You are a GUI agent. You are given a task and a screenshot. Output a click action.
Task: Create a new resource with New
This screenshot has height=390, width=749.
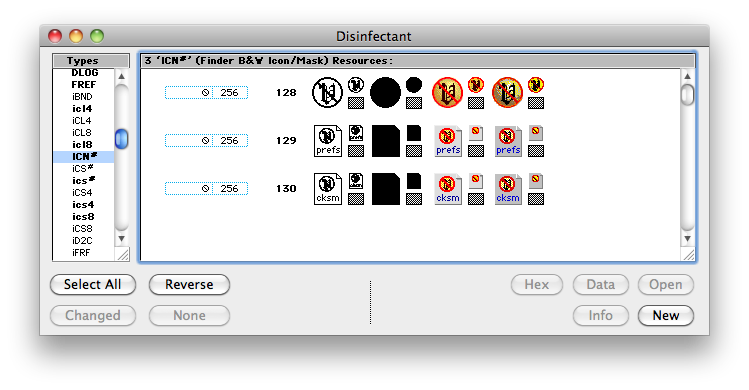(x=666, y=315)
